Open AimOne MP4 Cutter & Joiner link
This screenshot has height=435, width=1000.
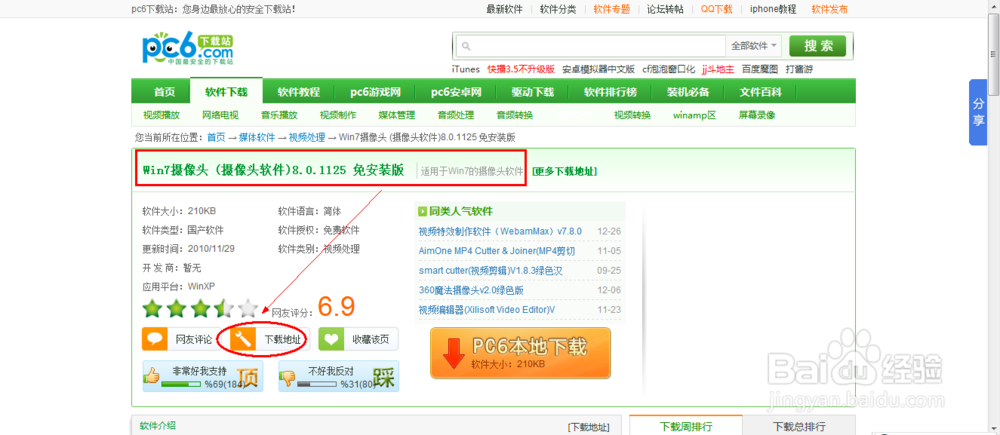[x=497, y=251]
